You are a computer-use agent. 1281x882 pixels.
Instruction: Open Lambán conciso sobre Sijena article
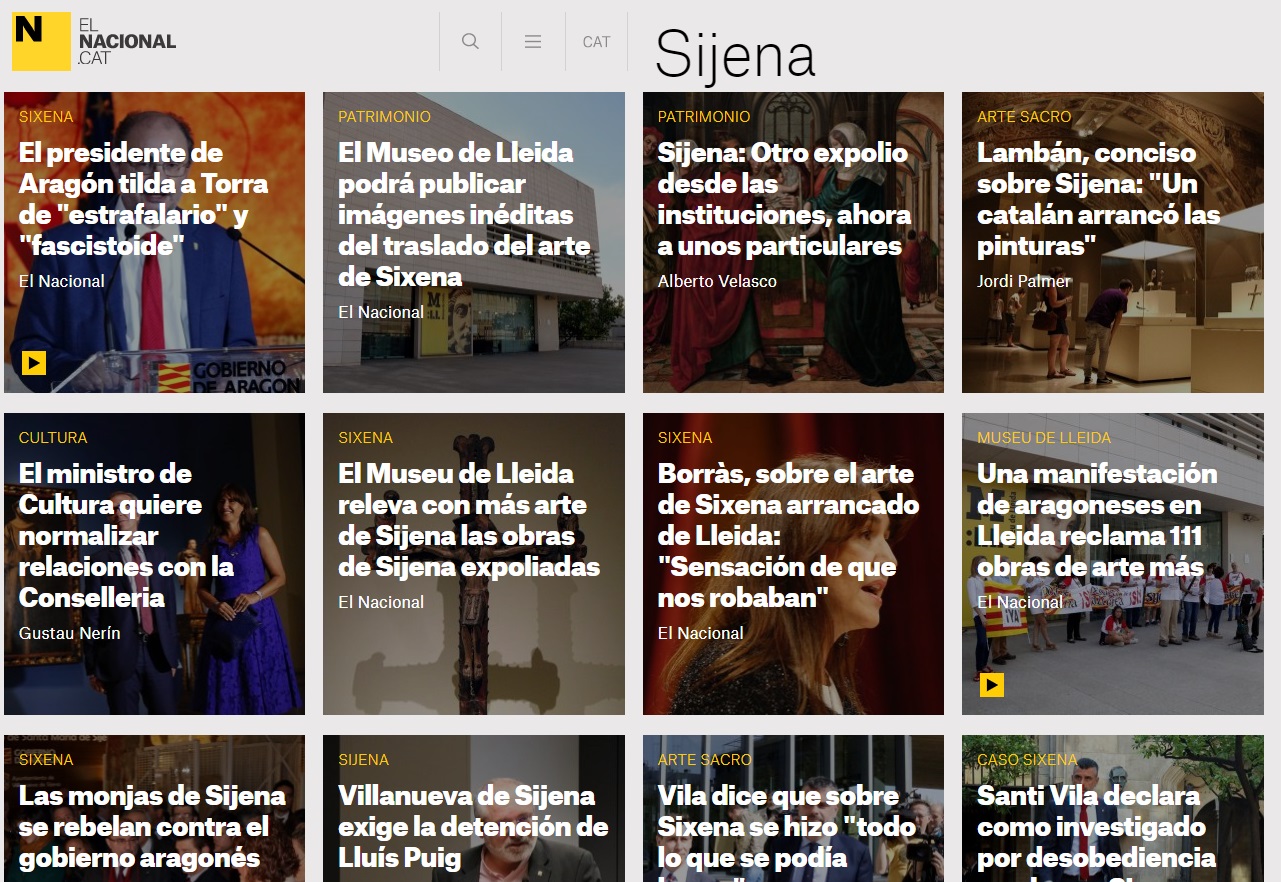pyautogui.click(x=1098, y=199)
